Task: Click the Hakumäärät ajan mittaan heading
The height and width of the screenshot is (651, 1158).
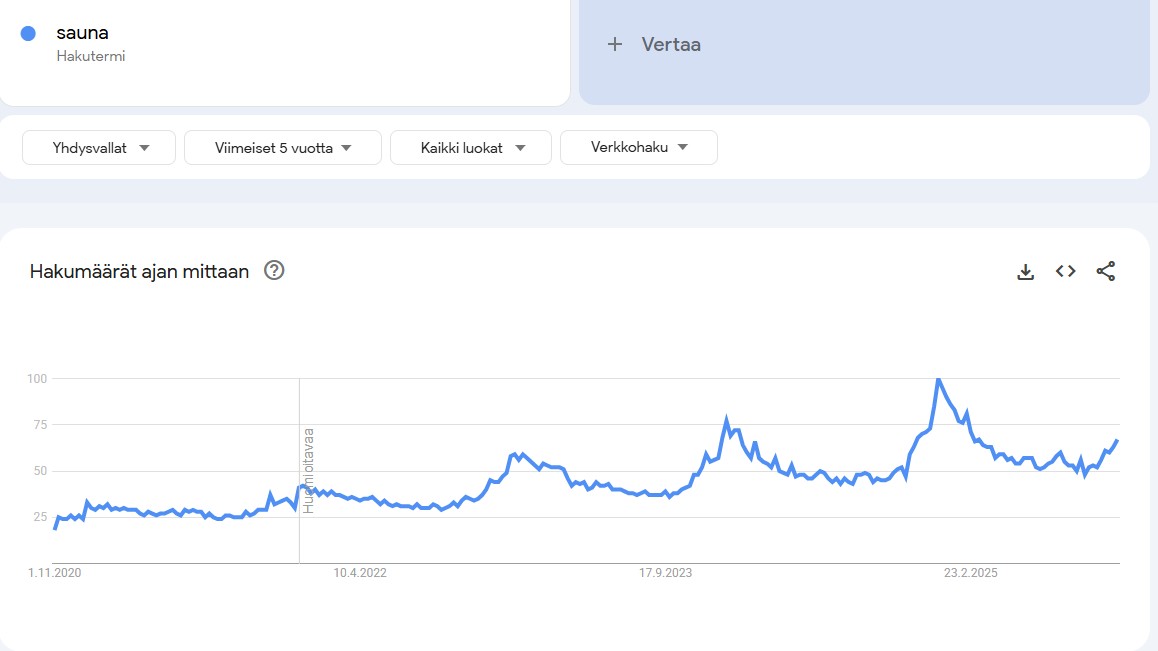Action: pyautogui.click(x=139, y=271)
